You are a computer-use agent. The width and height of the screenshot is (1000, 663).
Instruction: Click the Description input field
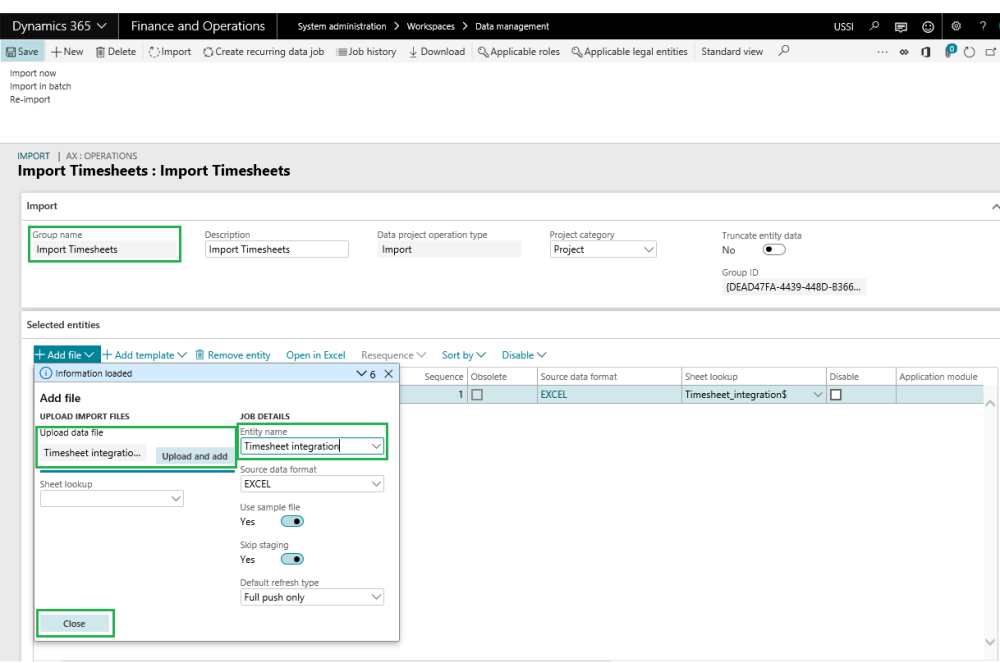[277, 249]
